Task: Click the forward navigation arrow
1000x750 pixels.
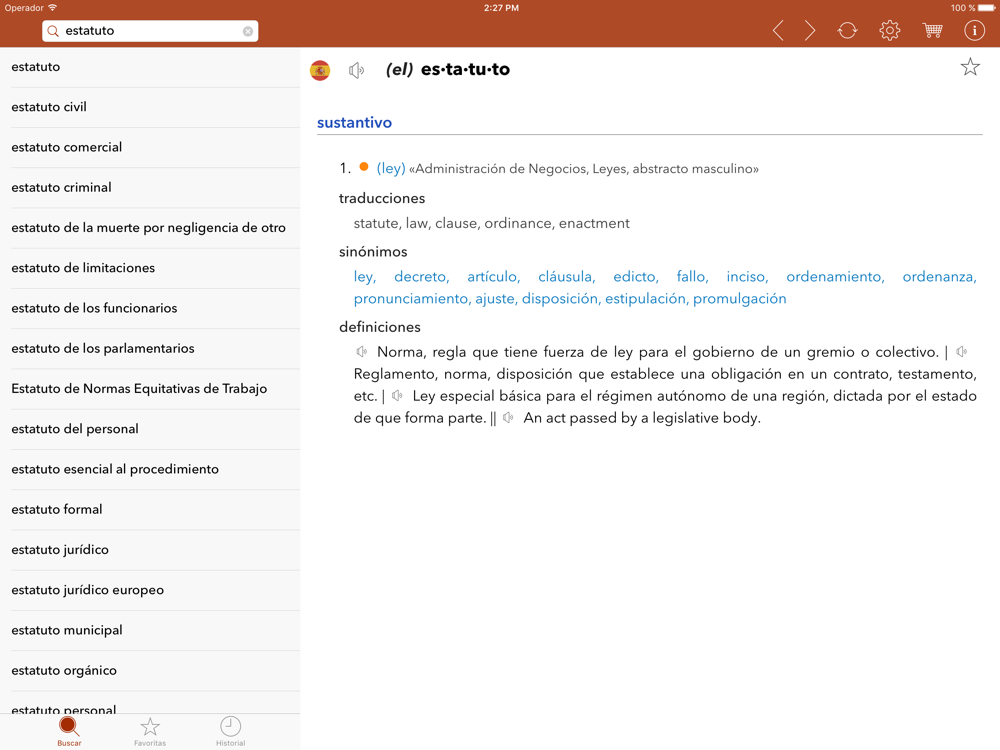Action: tap(810, 31)
